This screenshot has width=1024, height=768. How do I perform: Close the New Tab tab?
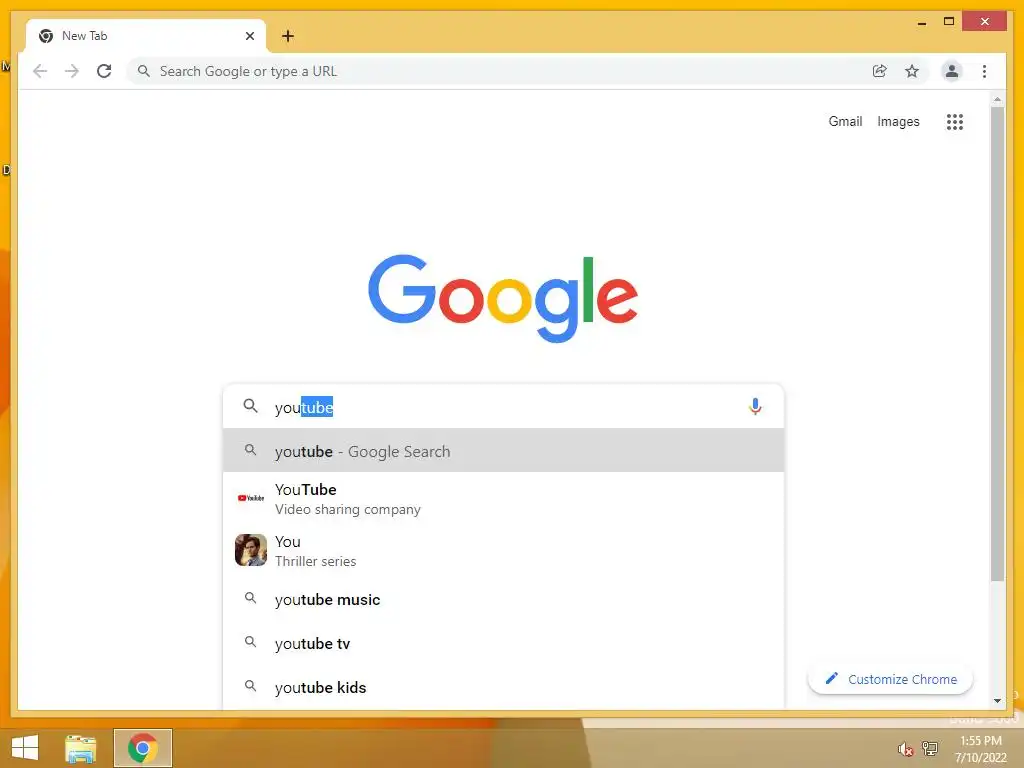(x=249, y=36)
